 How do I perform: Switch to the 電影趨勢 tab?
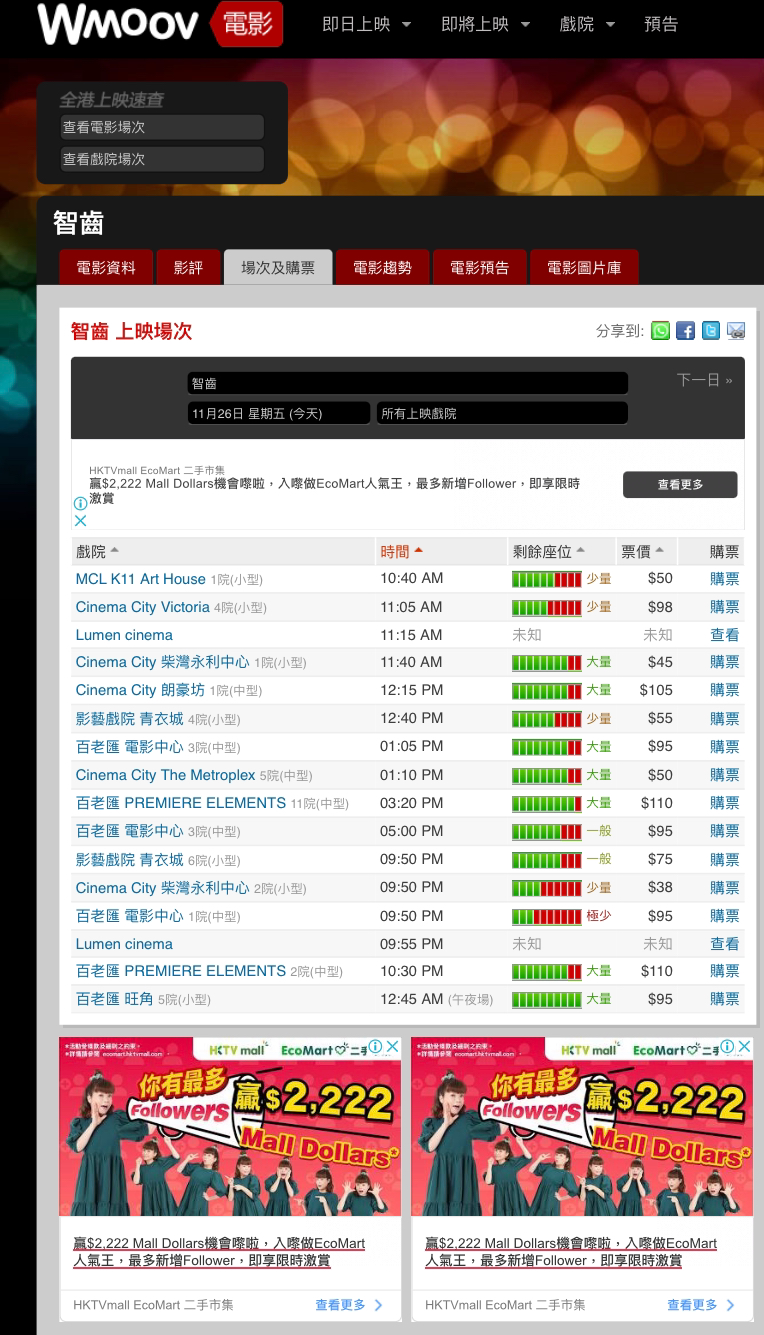[382, 268]
